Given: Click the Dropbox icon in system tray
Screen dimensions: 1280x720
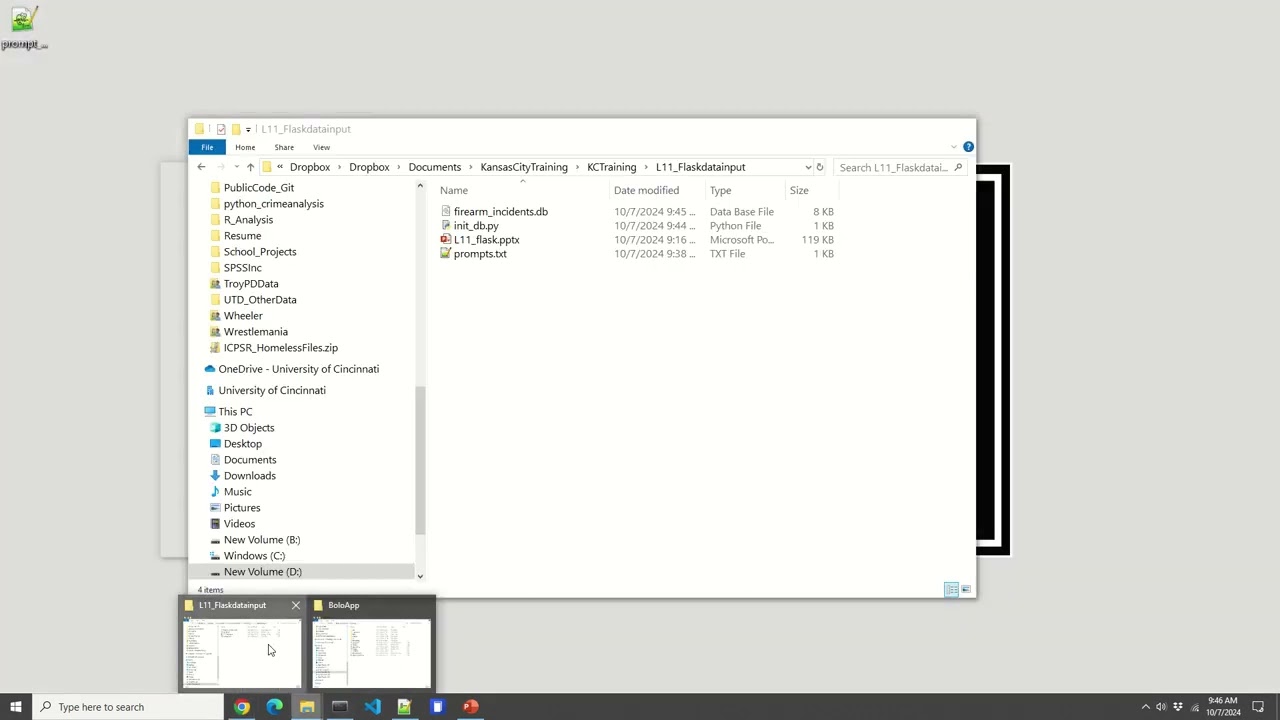Looking at the screenshot, I should (1177, 707).
